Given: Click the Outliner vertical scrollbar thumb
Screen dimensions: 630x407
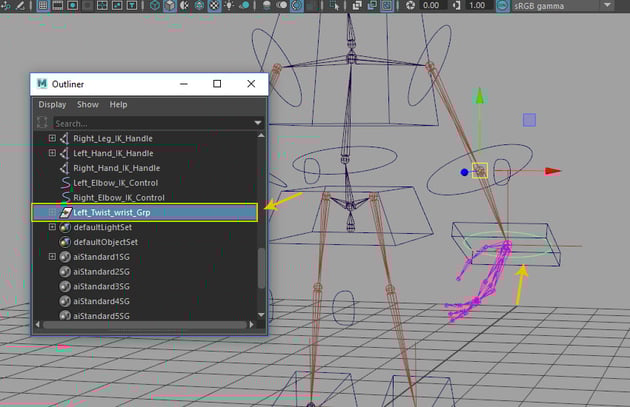Looking at the screenshot, I should [263, 270].
